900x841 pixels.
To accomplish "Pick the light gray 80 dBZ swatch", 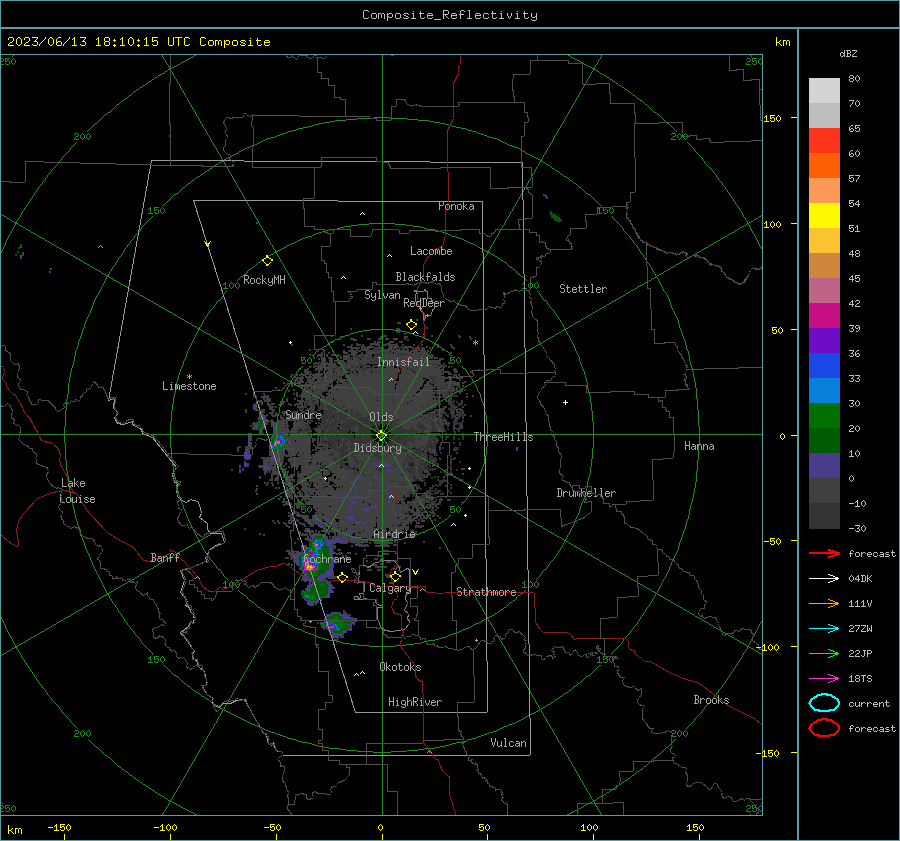I will (x=824, y=91).
